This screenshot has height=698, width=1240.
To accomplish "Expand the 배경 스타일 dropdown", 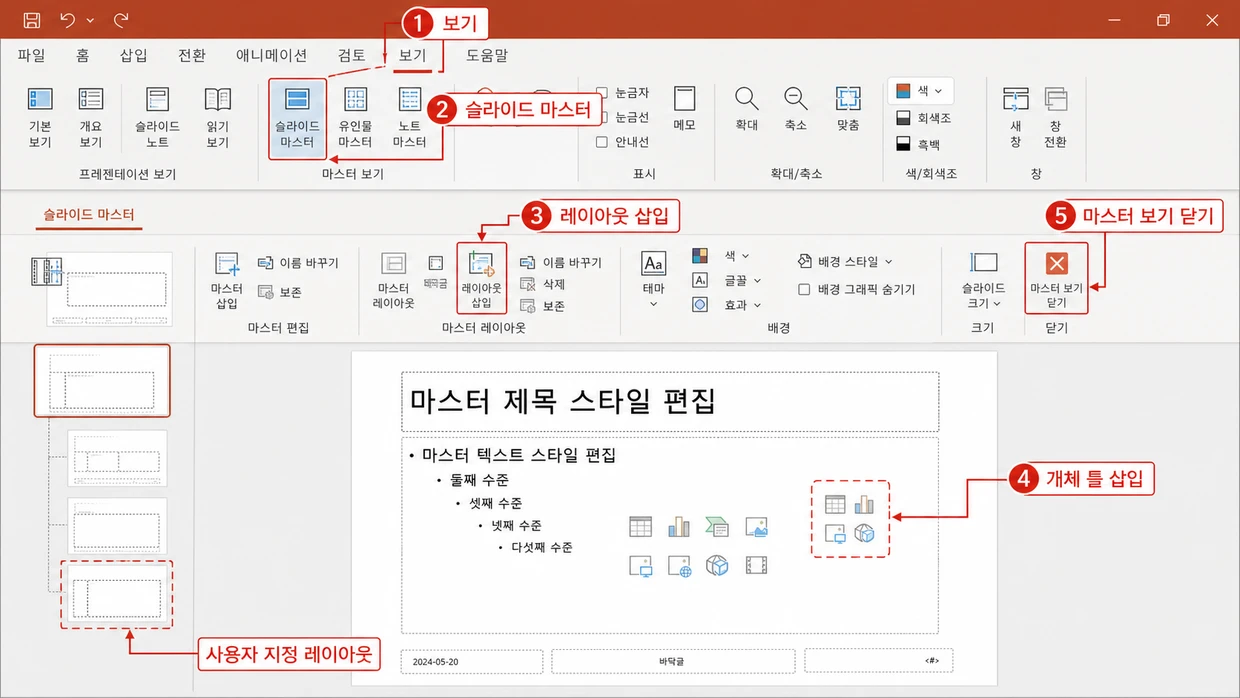I will [846, 262].
